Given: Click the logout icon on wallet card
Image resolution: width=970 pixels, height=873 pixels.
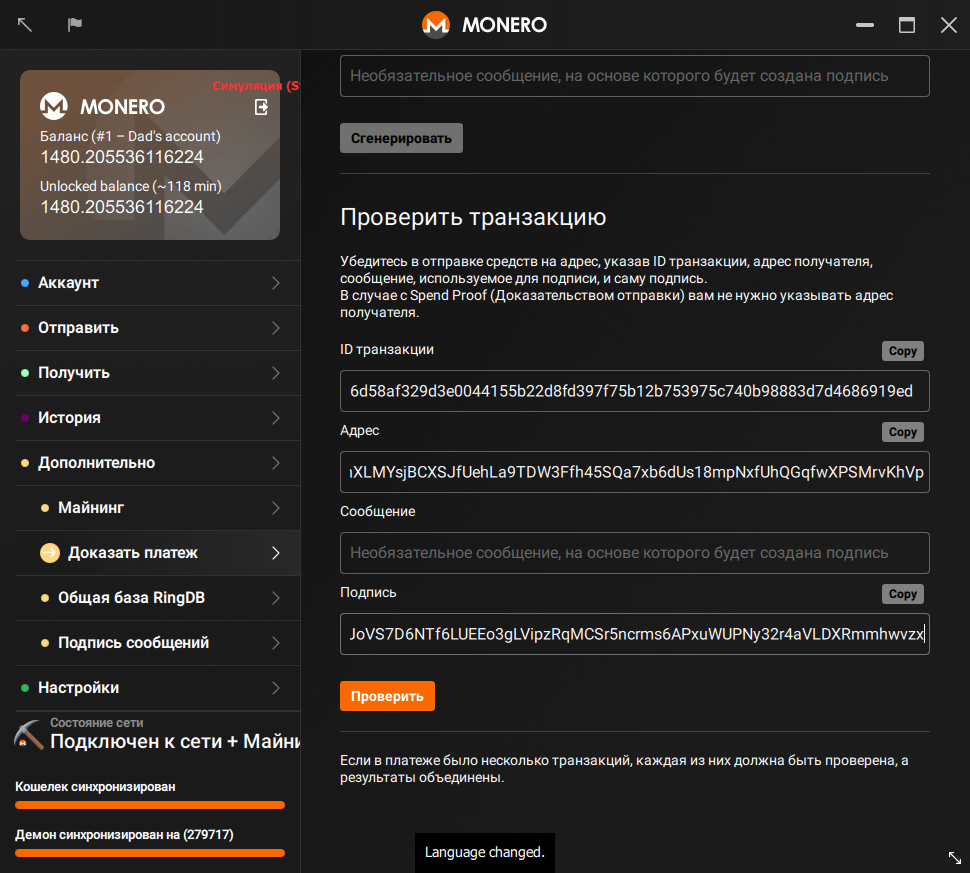Looking at the screenshot, I should [262, 107].
